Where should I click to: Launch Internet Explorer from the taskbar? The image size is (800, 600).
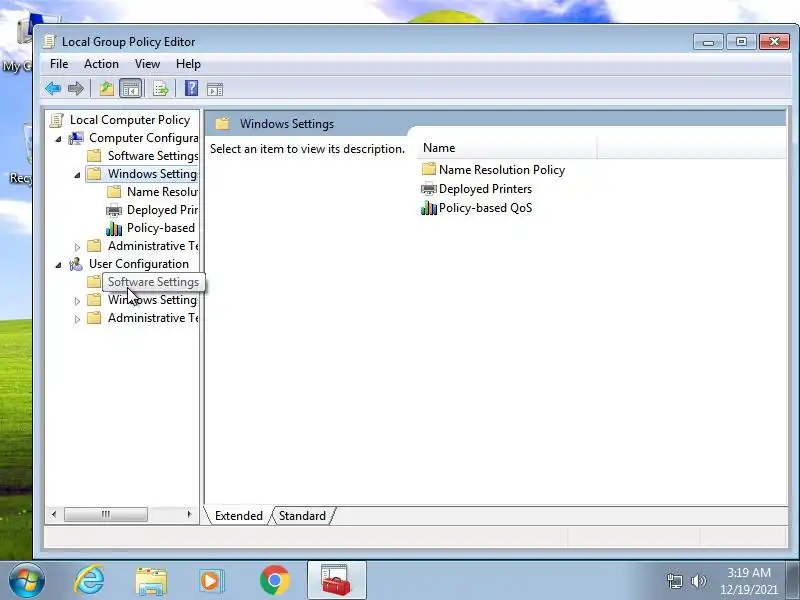pos(89,581)
